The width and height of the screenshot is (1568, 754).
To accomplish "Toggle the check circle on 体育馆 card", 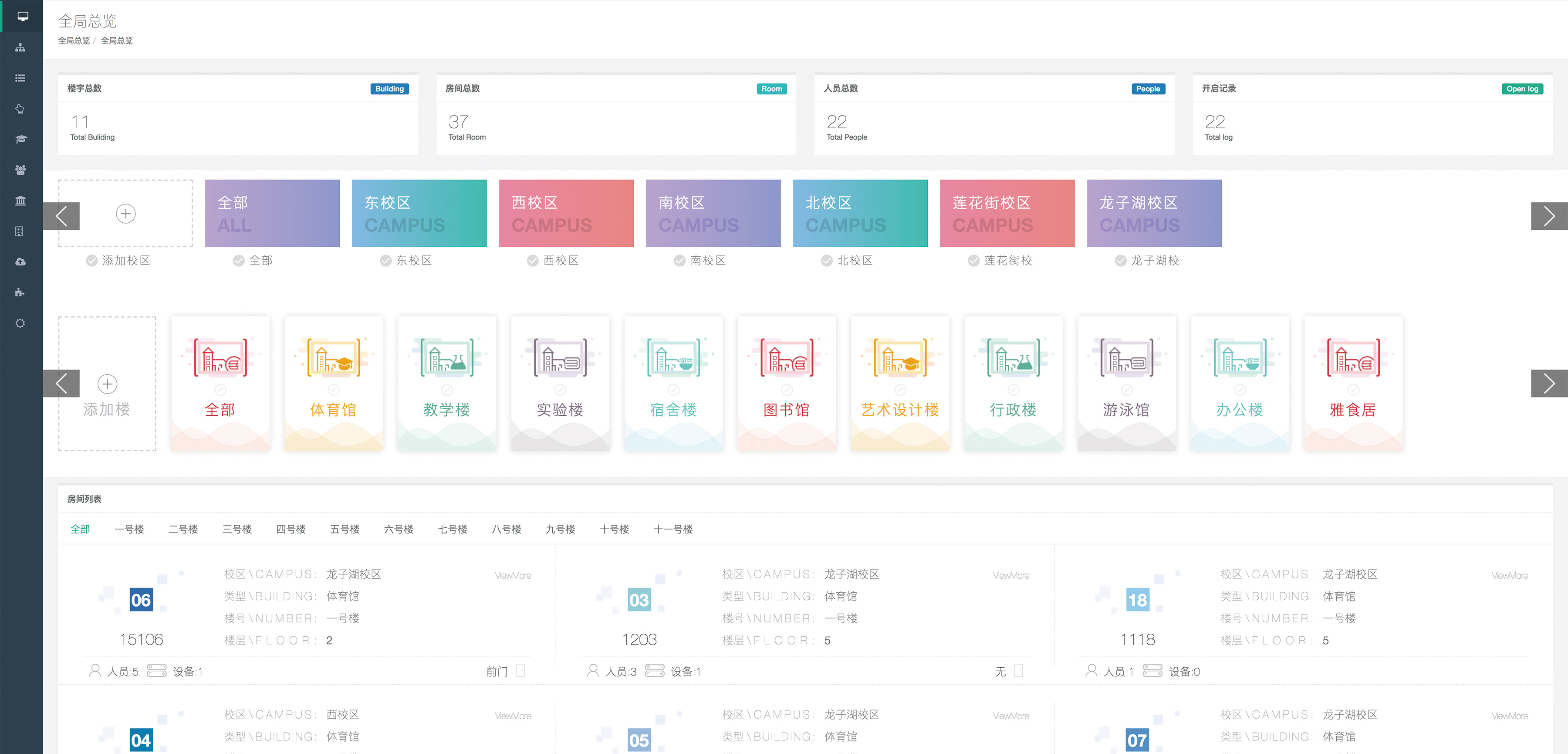I will coord(334,390).
